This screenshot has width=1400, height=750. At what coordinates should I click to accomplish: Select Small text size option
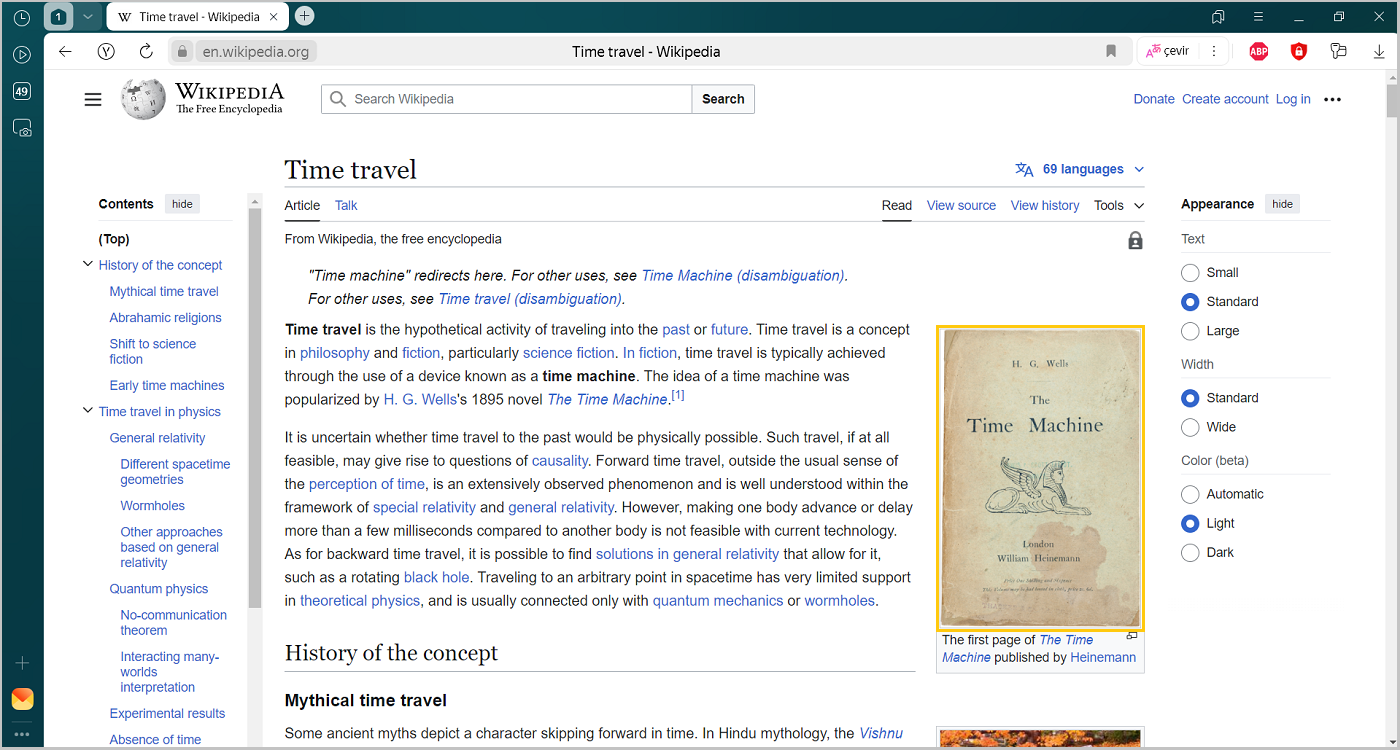1190,273
